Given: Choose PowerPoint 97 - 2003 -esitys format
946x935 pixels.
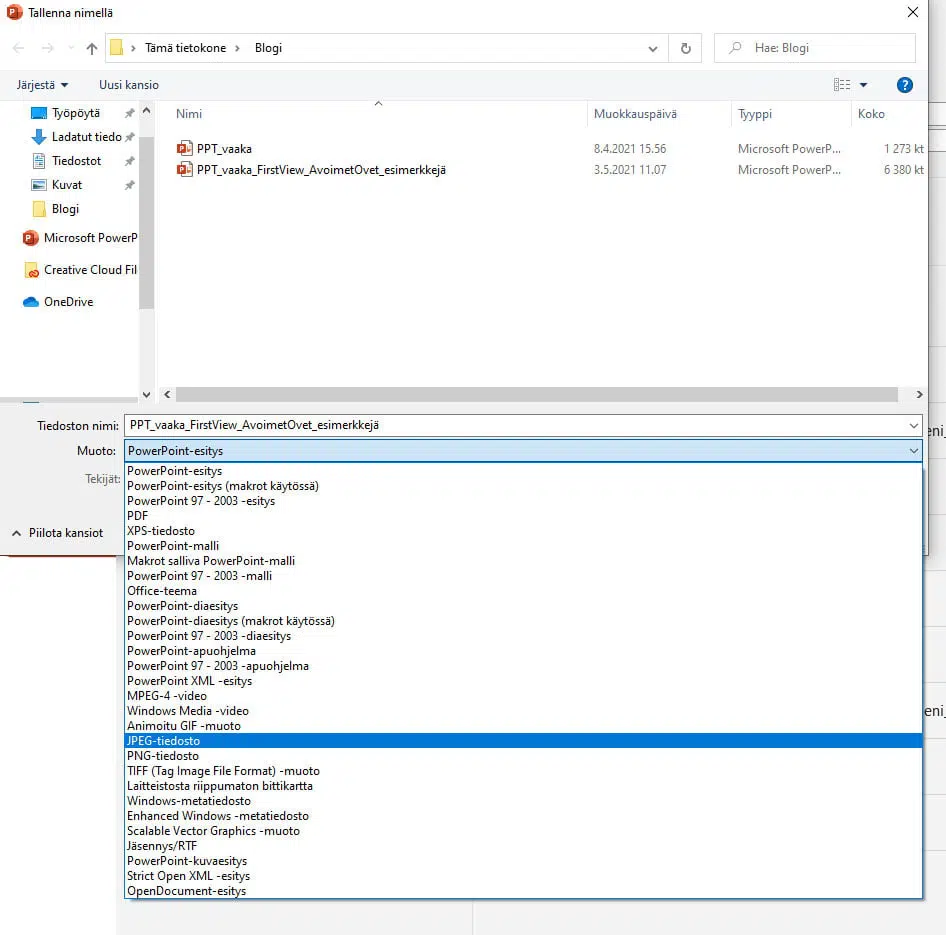Looking at the screenshot, I should coord(523,501).
